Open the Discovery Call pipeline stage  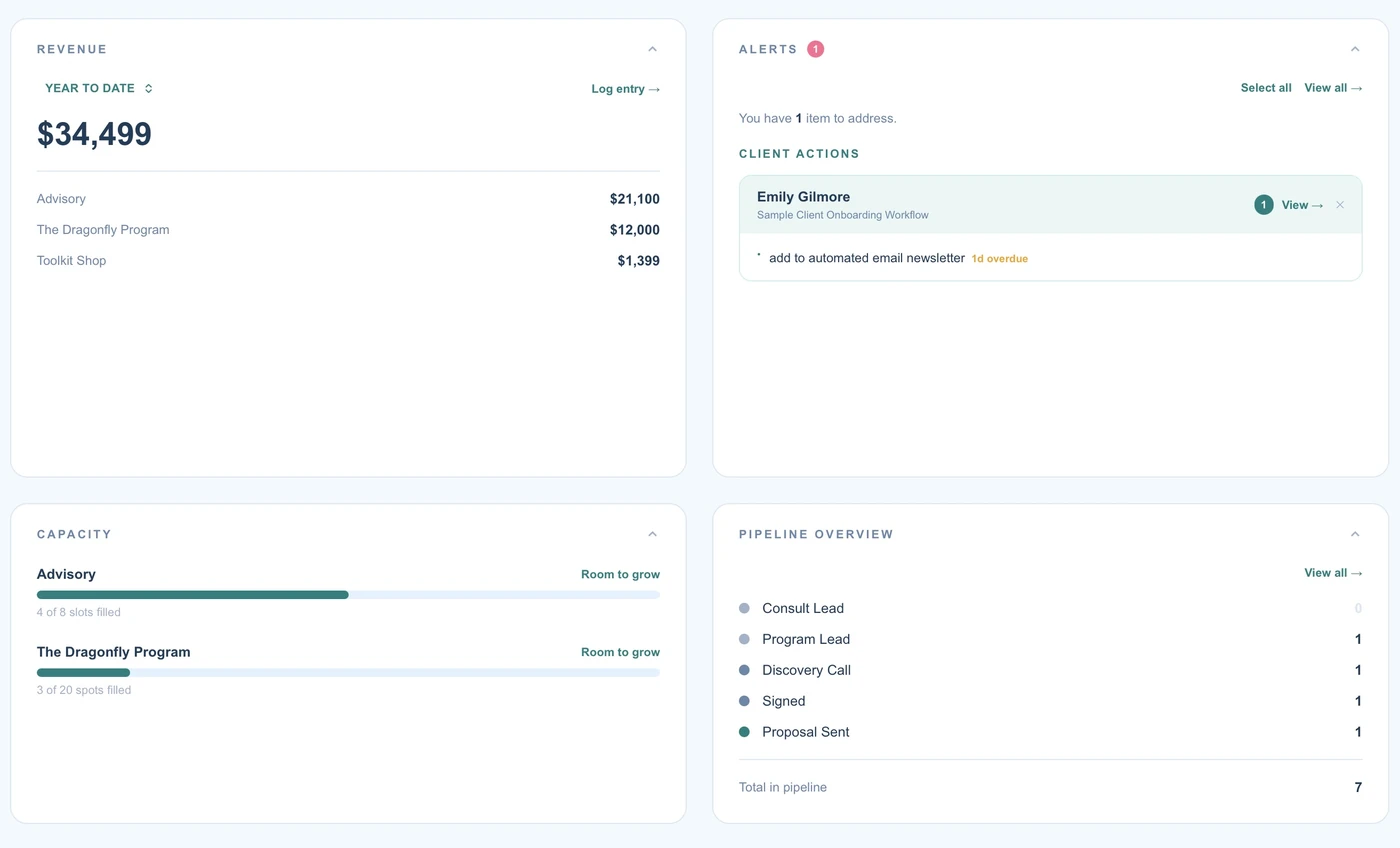[x=1050, y=670]
